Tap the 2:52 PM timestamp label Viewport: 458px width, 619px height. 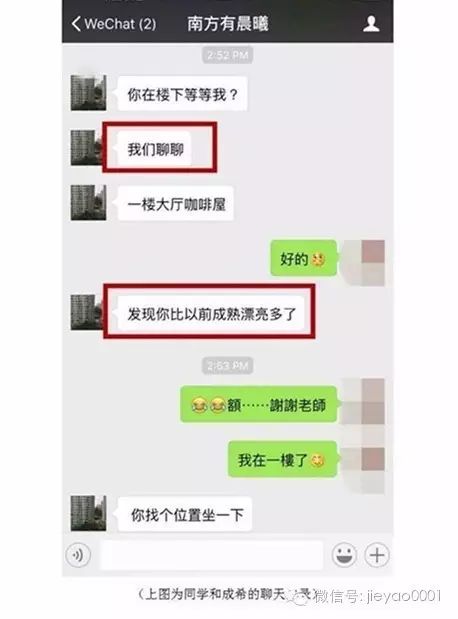228,55
